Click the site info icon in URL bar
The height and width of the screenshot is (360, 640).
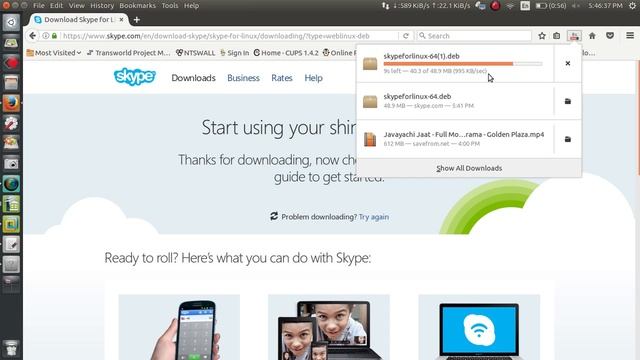46,36
